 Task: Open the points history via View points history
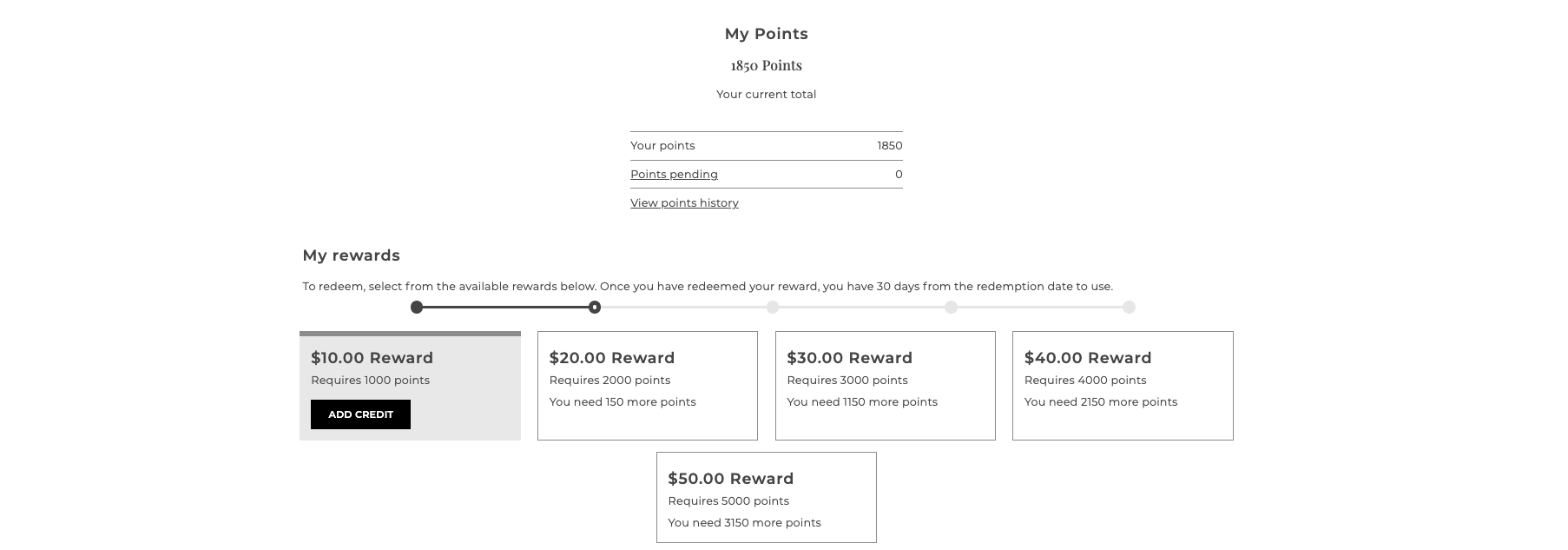683,202
